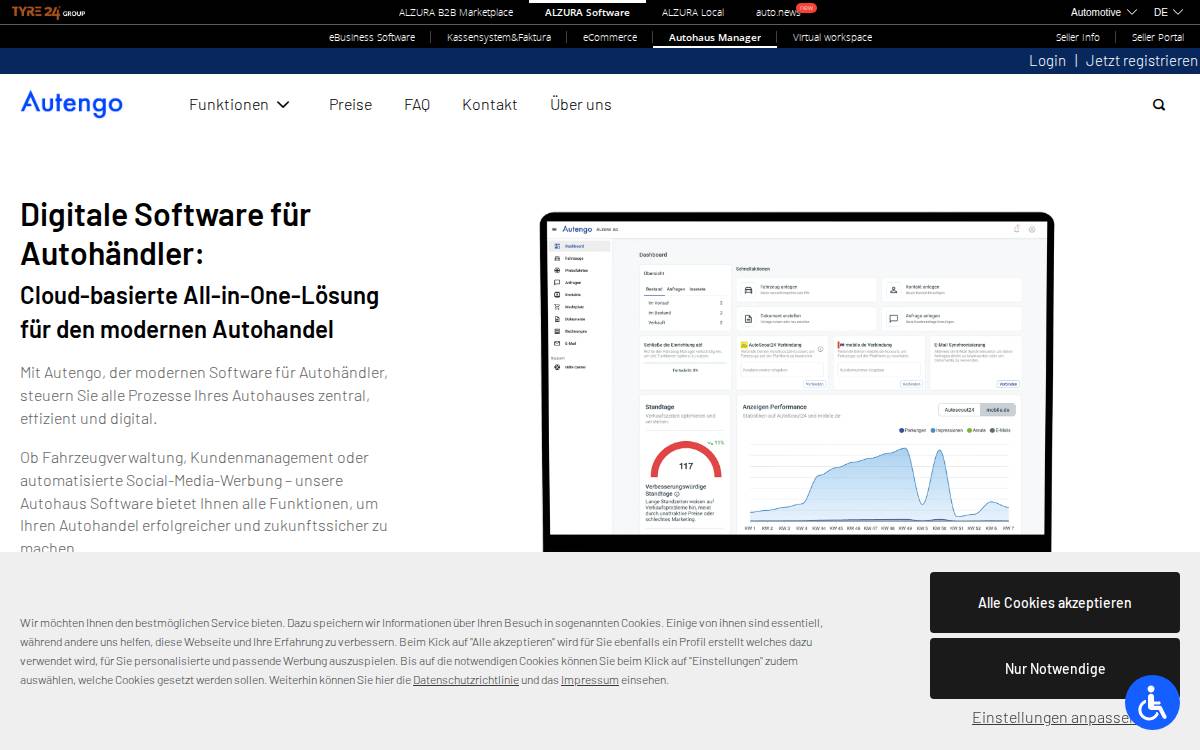Viewport: 1200px width, 750px height.
Task: Select the Autohaus Manager tab
Action: point(715,37)
